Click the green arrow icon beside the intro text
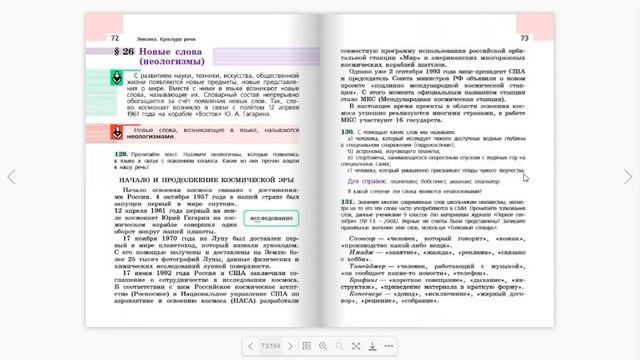The image size is (640, 360). coord(117,78)
